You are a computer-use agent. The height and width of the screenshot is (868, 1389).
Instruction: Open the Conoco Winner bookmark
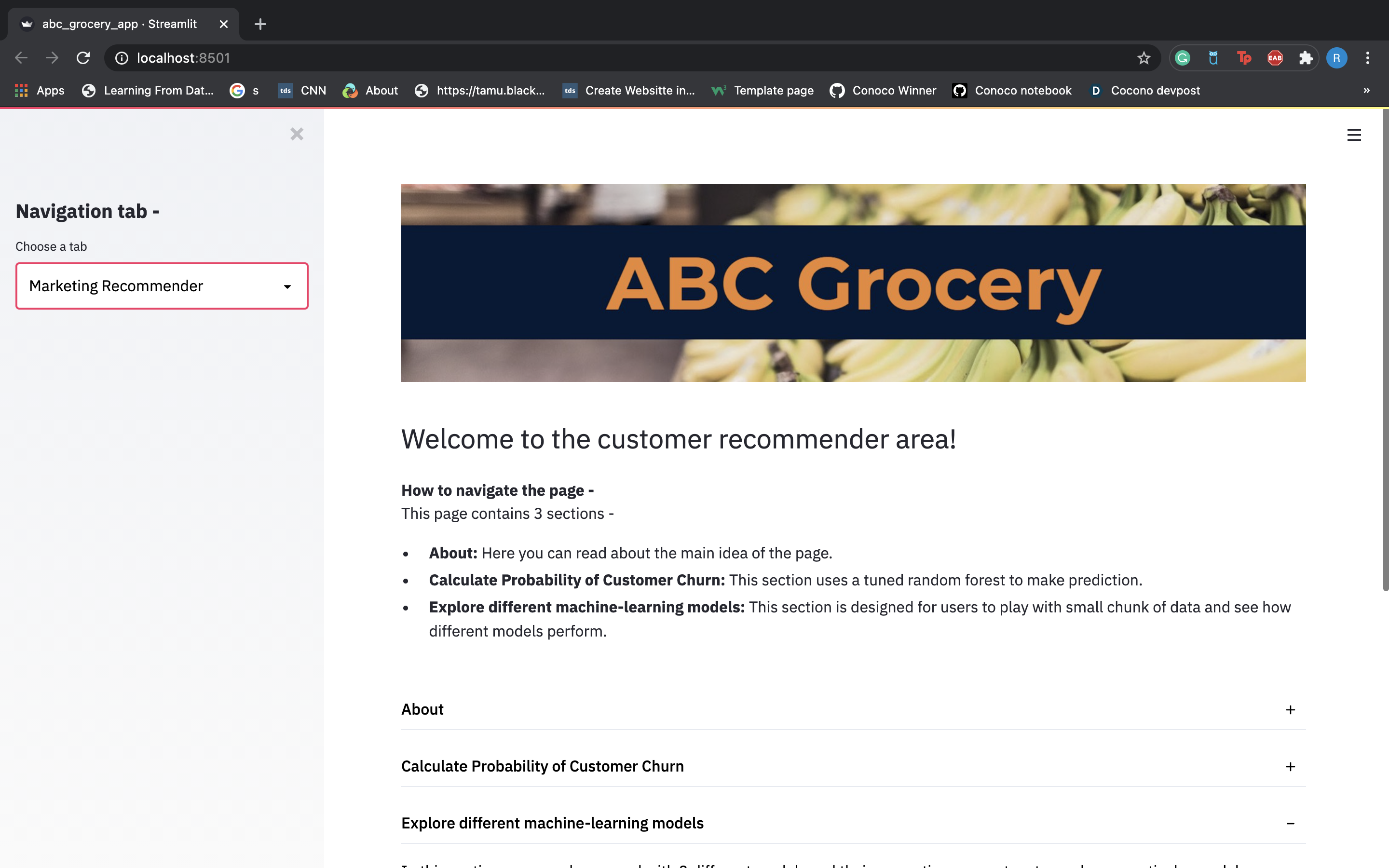(x=883, y=91)
